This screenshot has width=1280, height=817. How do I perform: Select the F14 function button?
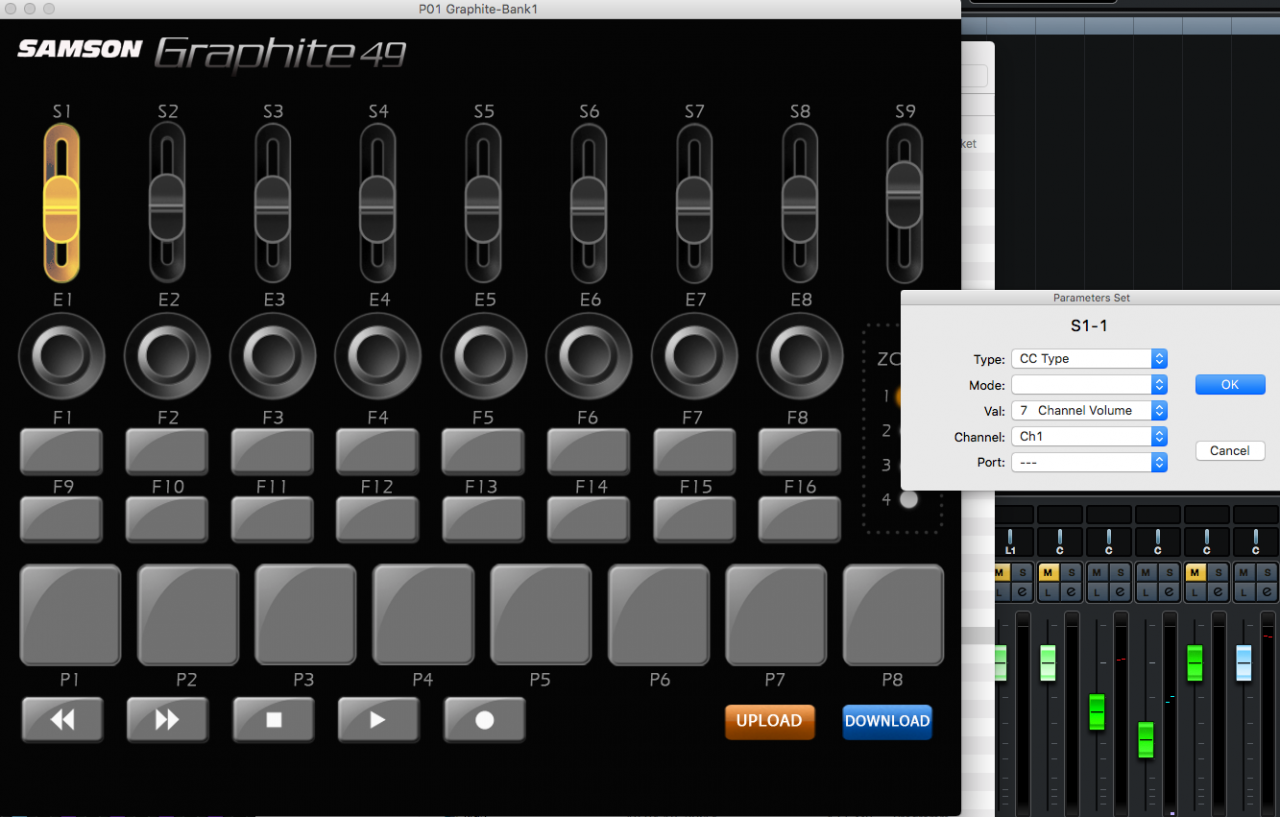tap(589, 519)
